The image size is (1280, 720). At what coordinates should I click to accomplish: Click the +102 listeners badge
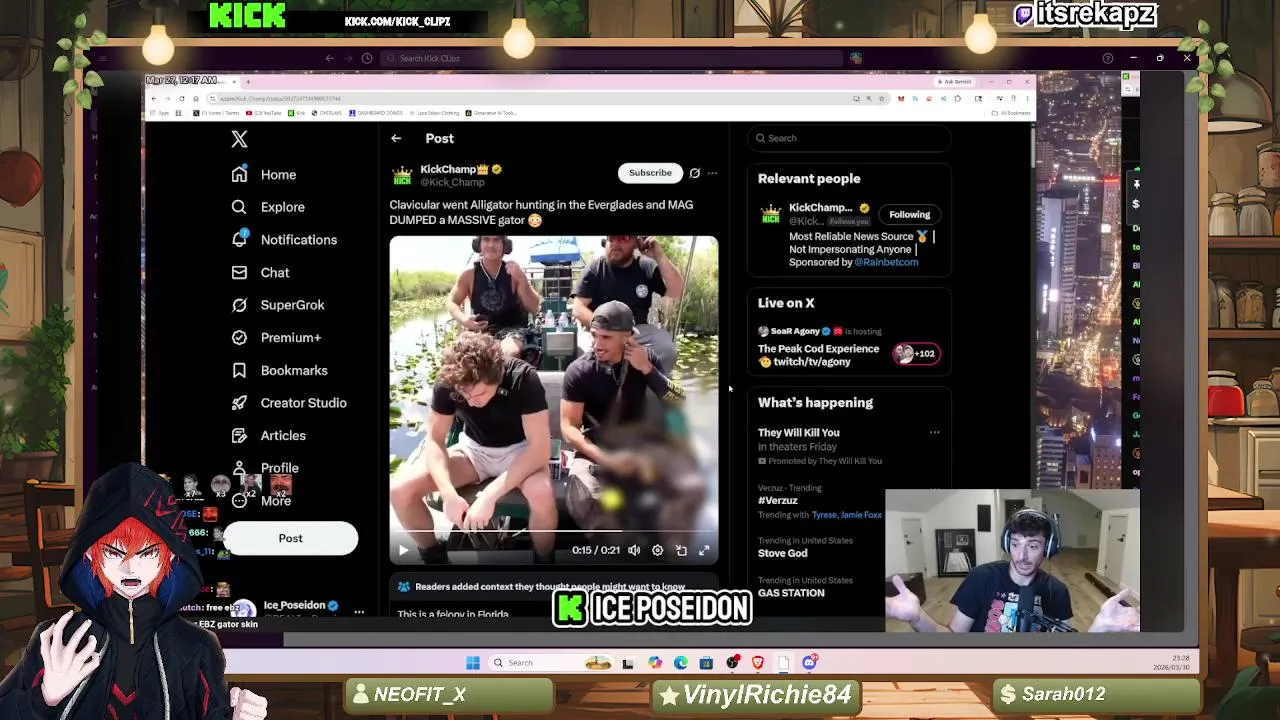916,353
